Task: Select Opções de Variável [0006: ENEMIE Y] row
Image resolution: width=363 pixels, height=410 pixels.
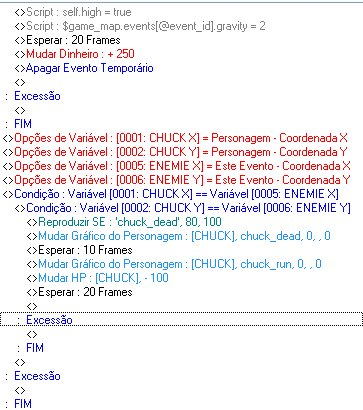Action: pos(177,180)
